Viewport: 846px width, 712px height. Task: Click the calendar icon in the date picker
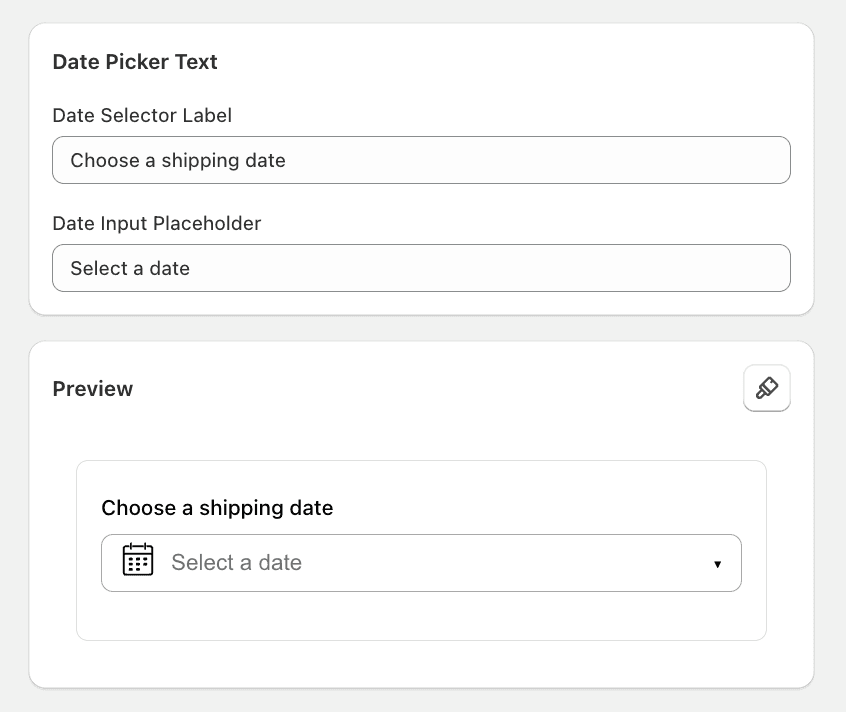138,560
